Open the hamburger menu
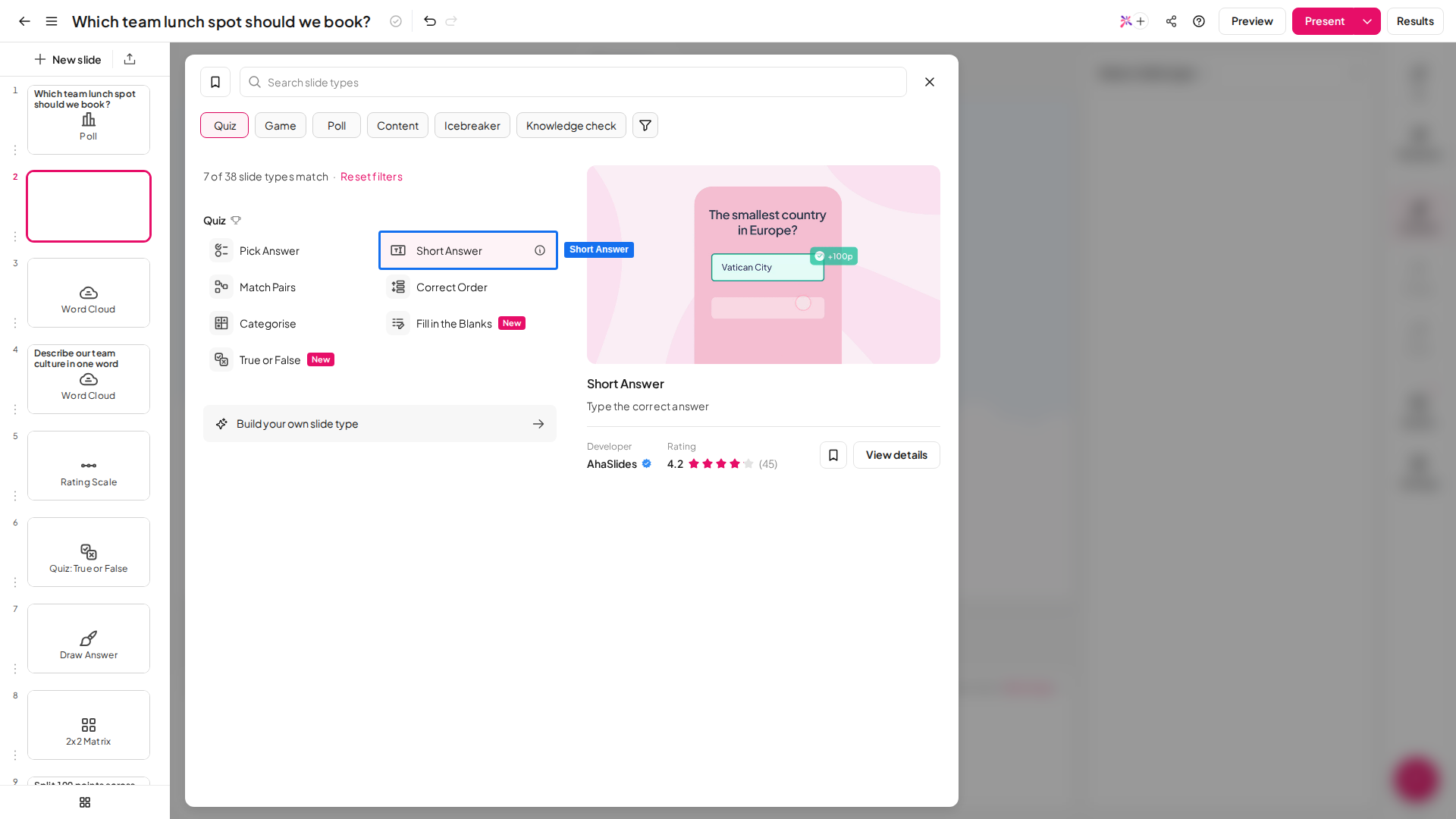Viewport: 1456px width, 819px height. 52,21
